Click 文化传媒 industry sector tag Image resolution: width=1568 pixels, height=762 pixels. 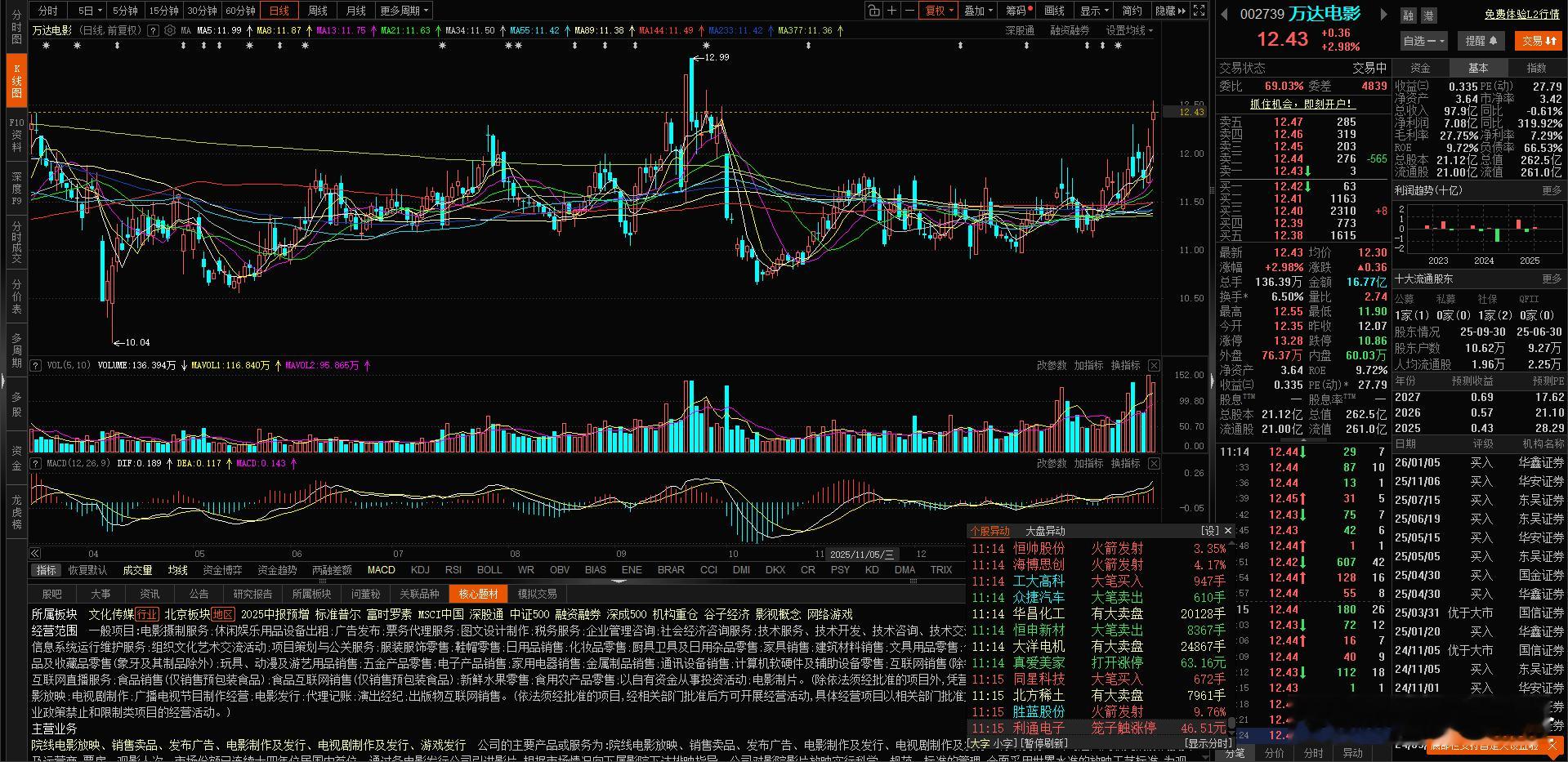click(111, 614)
